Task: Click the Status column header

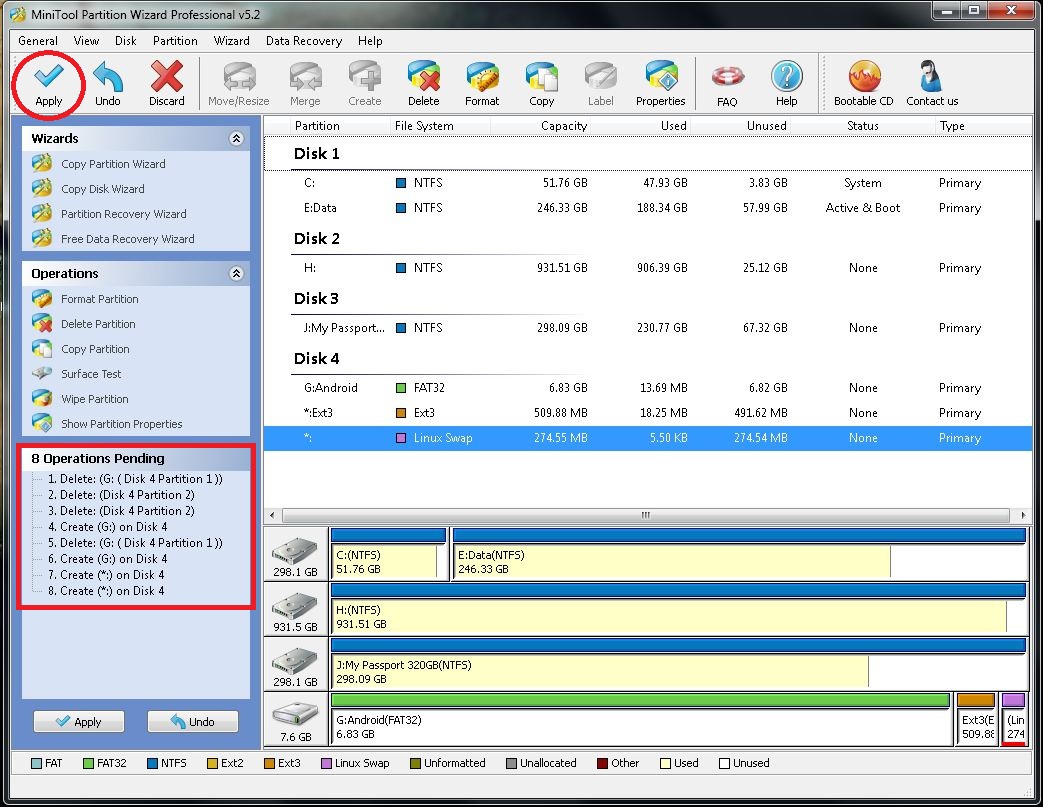Action: (x=863, y=126)
